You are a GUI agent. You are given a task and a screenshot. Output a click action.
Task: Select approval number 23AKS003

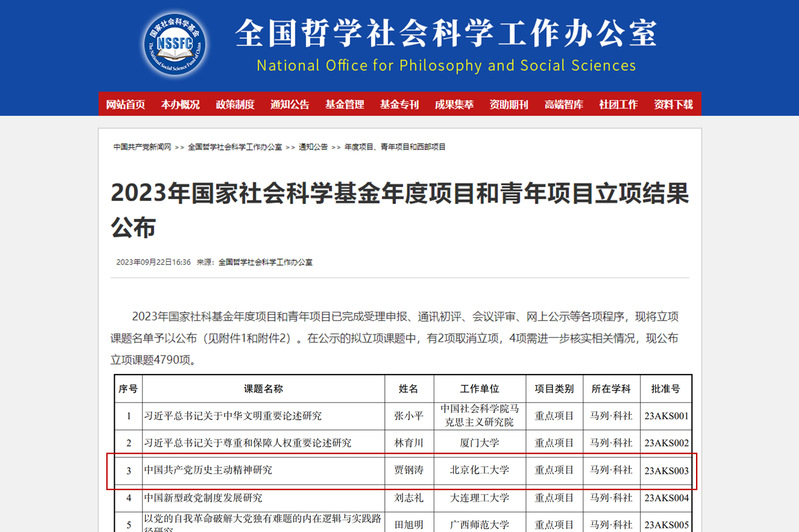click(666, 470)
